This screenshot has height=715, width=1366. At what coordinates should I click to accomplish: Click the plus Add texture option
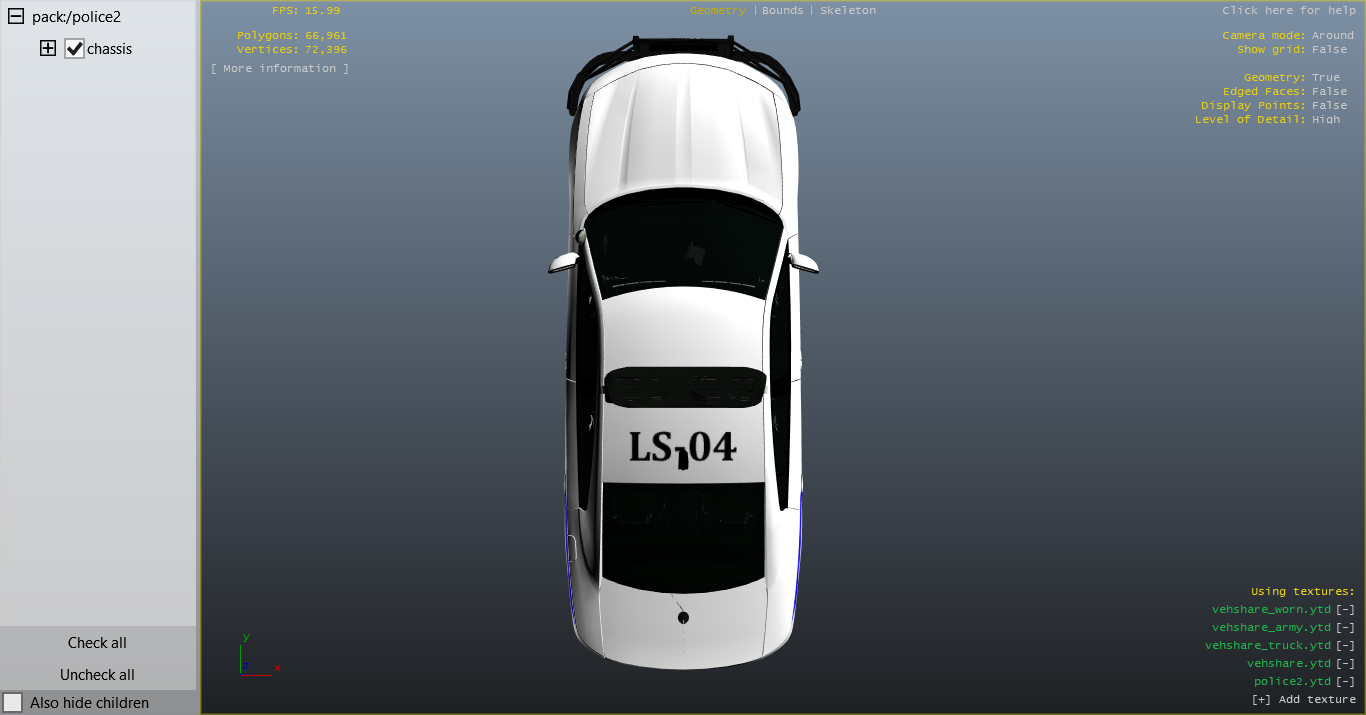[1303, 699]
